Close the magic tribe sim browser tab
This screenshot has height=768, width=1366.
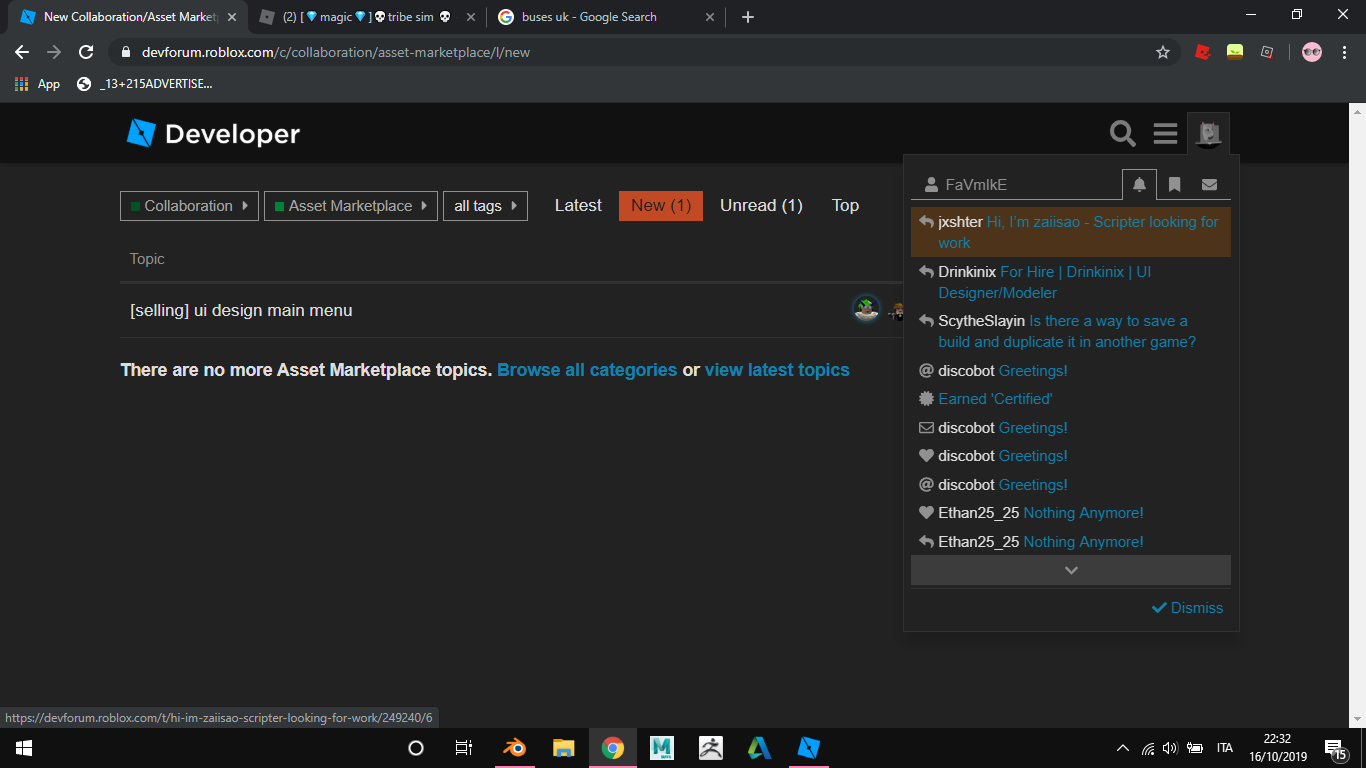click(x=471, y=17)
